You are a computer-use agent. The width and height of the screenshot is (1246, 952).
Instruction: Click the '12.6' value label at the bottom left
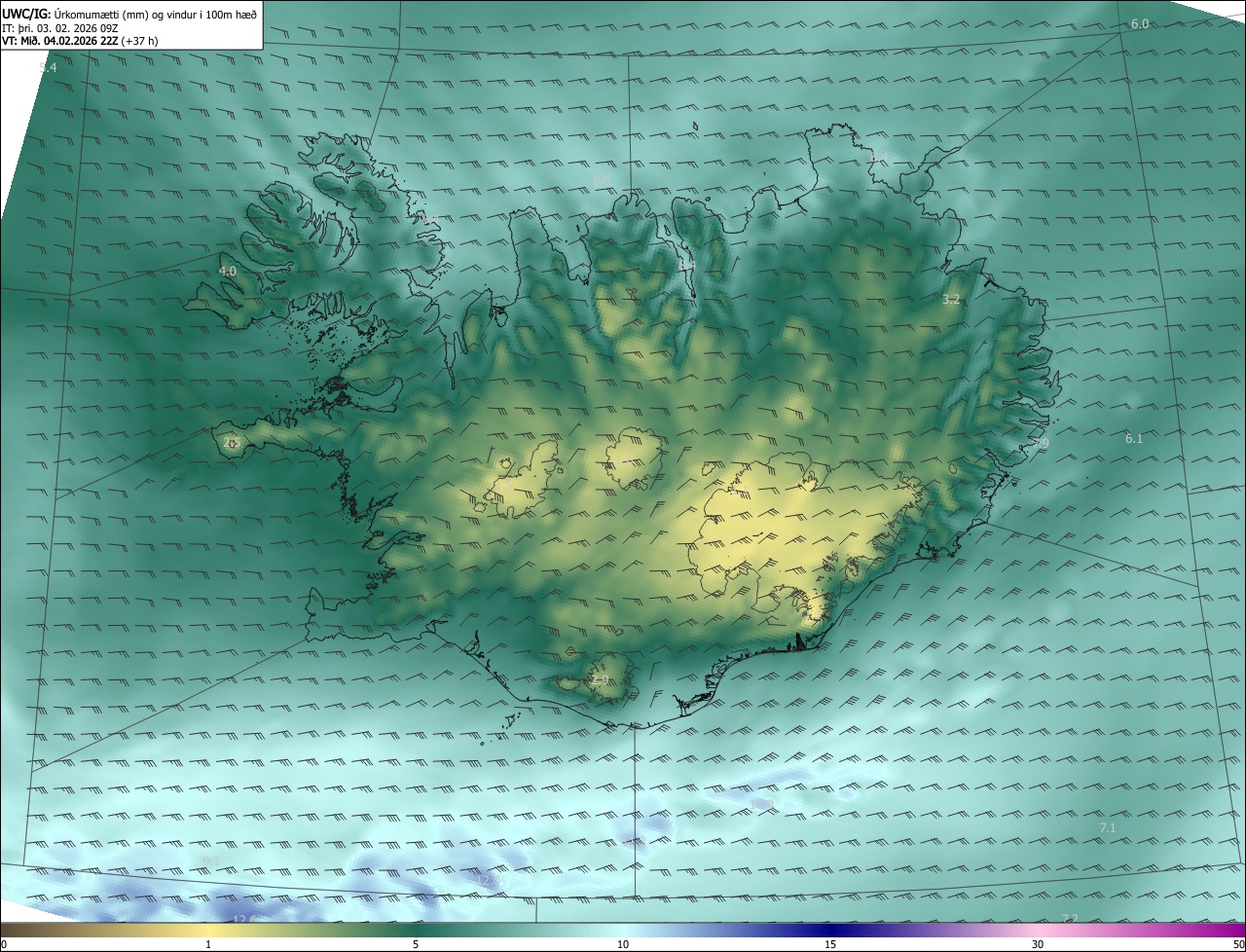point(245,919)
